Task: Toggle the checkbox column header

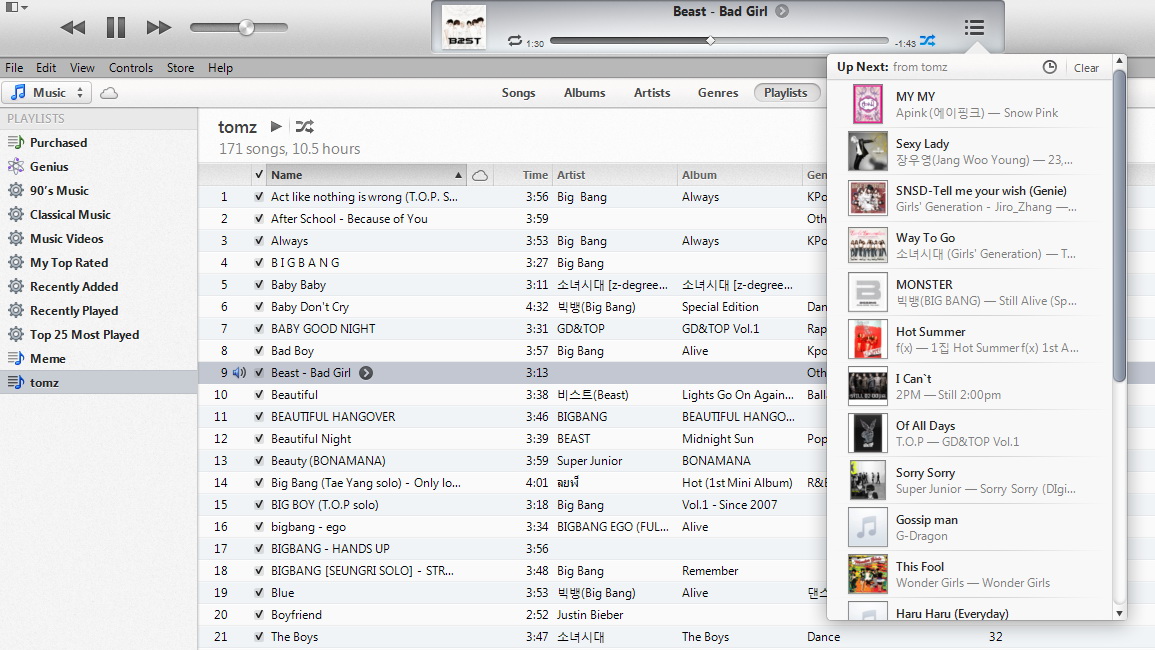Action: coord(259,175)
